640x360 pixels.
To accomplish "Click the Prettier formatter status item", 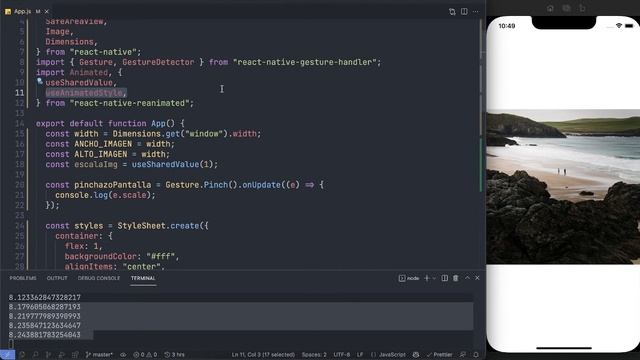I will point(439,355).
